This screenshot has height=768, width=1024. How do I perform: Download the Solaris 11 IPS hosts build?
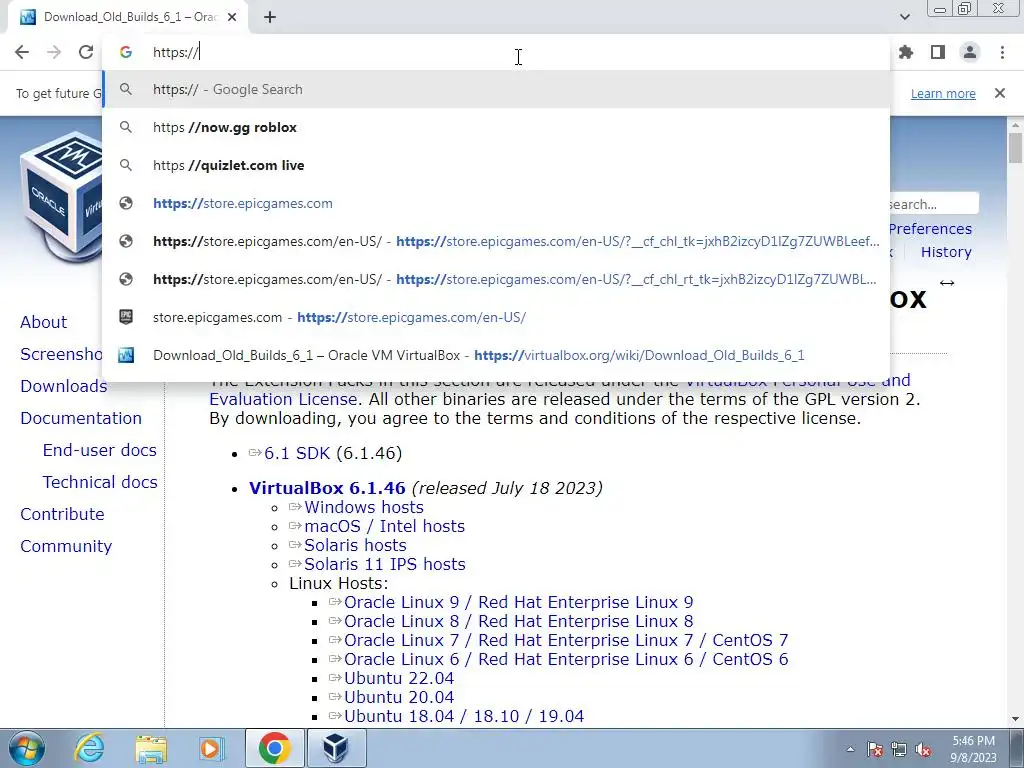pos(385,564)
